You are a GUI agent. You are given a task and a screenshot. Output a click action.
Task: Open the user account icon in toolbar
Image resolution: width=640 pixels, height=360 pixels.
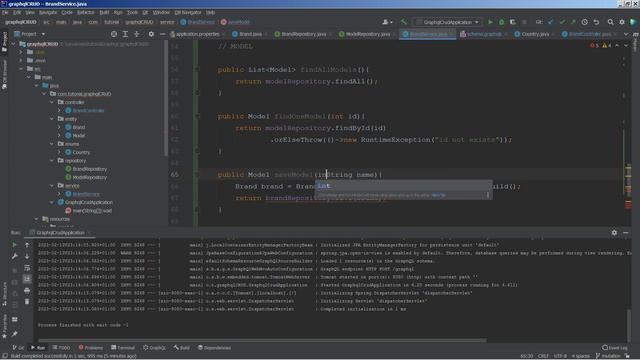(386, 22)
